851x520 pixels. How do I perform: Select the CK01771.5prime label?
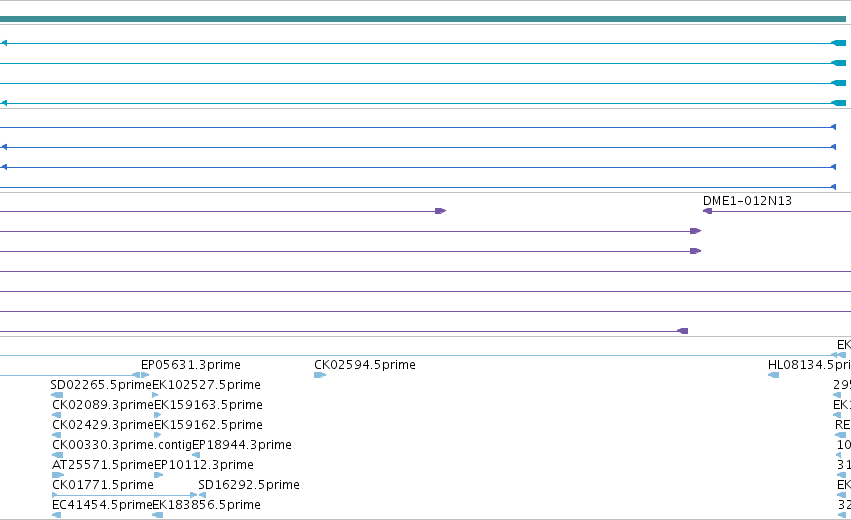click(x=103, y=485)
